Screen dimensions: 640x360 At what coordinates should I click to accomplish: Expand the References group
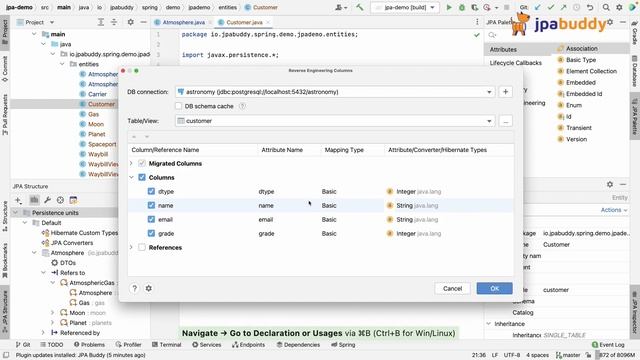(x=131, y=247)
